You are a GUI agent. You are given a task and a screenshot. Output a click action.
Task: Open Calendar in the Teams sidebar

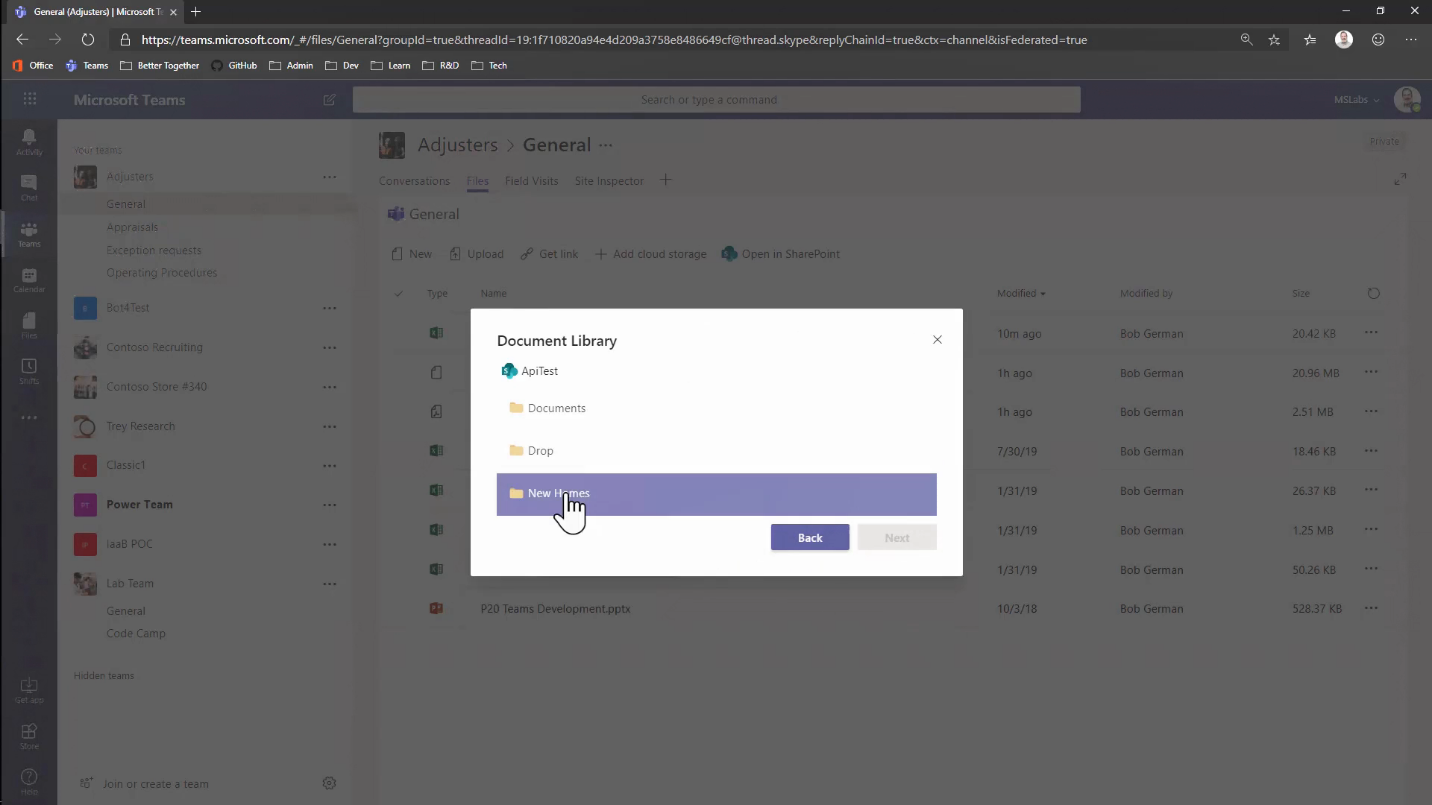pyautogui.click(x=29, y=280)
